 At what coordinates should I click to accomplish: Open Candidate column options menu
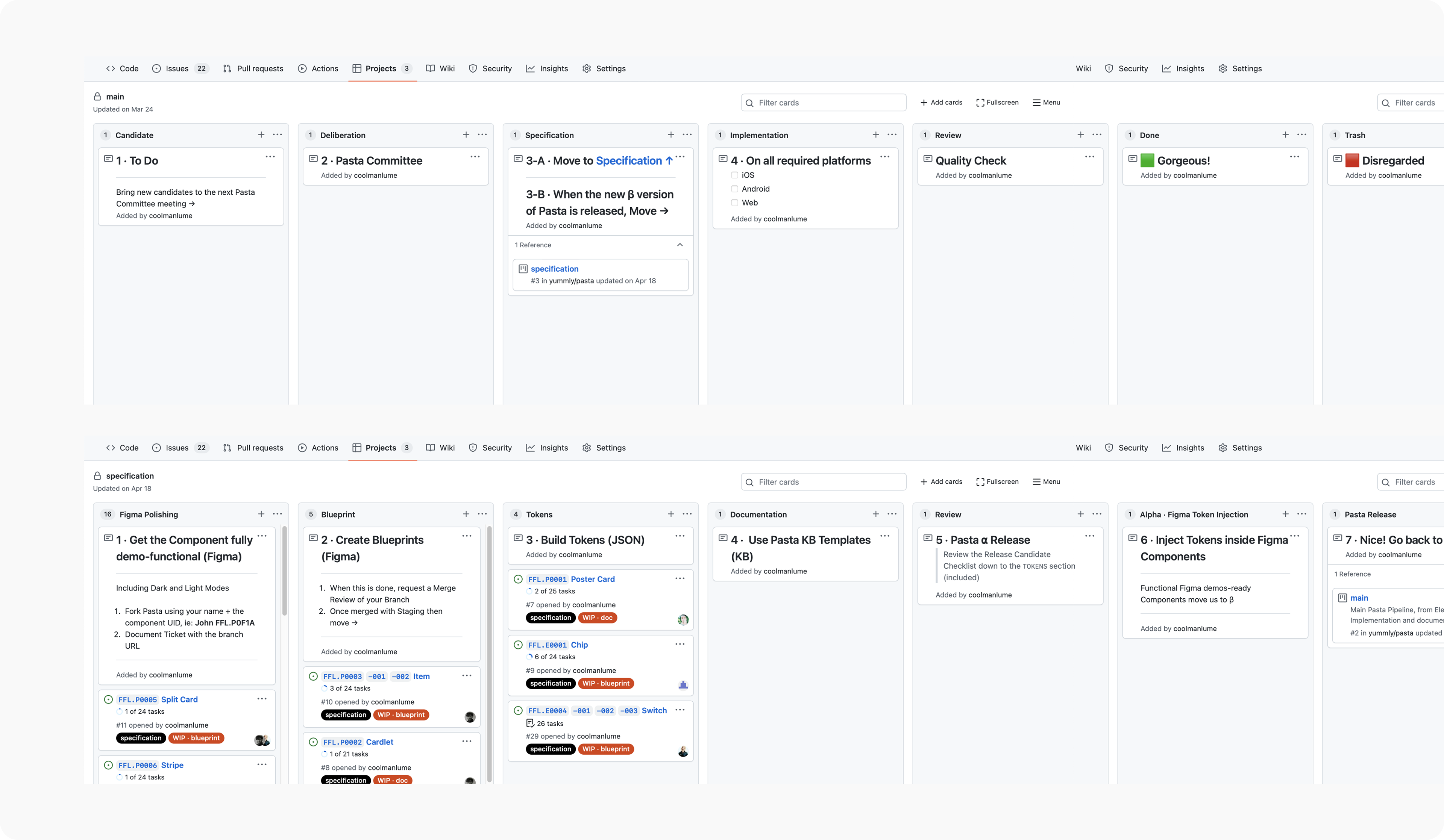[278, 135]
